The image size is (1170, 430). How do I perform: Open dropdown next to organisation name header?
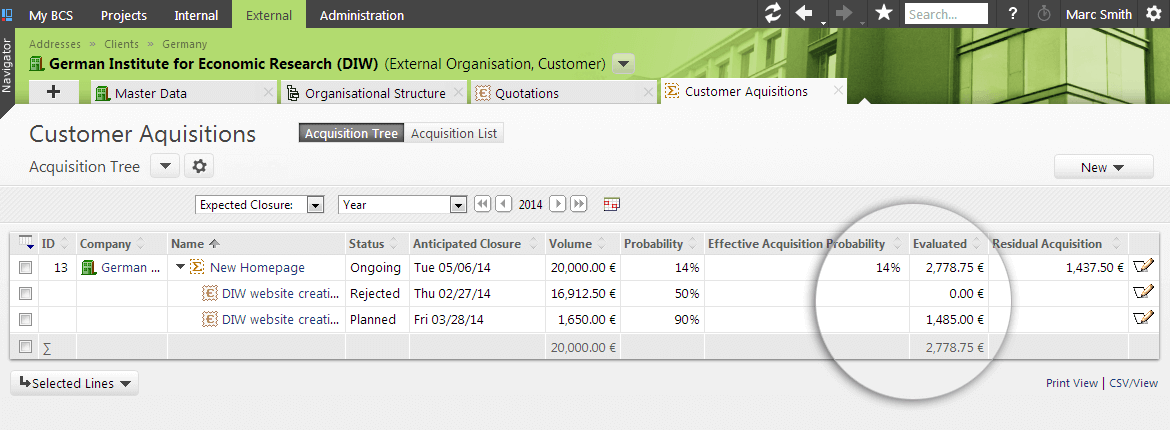624,64
